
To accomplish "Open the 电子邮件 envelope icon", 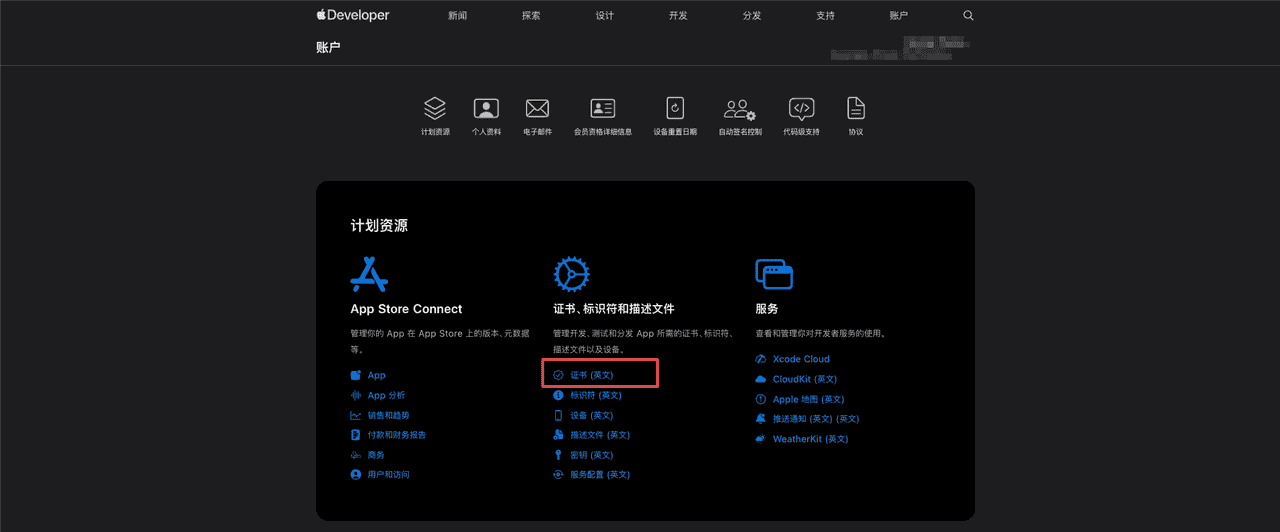I will (x=537, y=108).
